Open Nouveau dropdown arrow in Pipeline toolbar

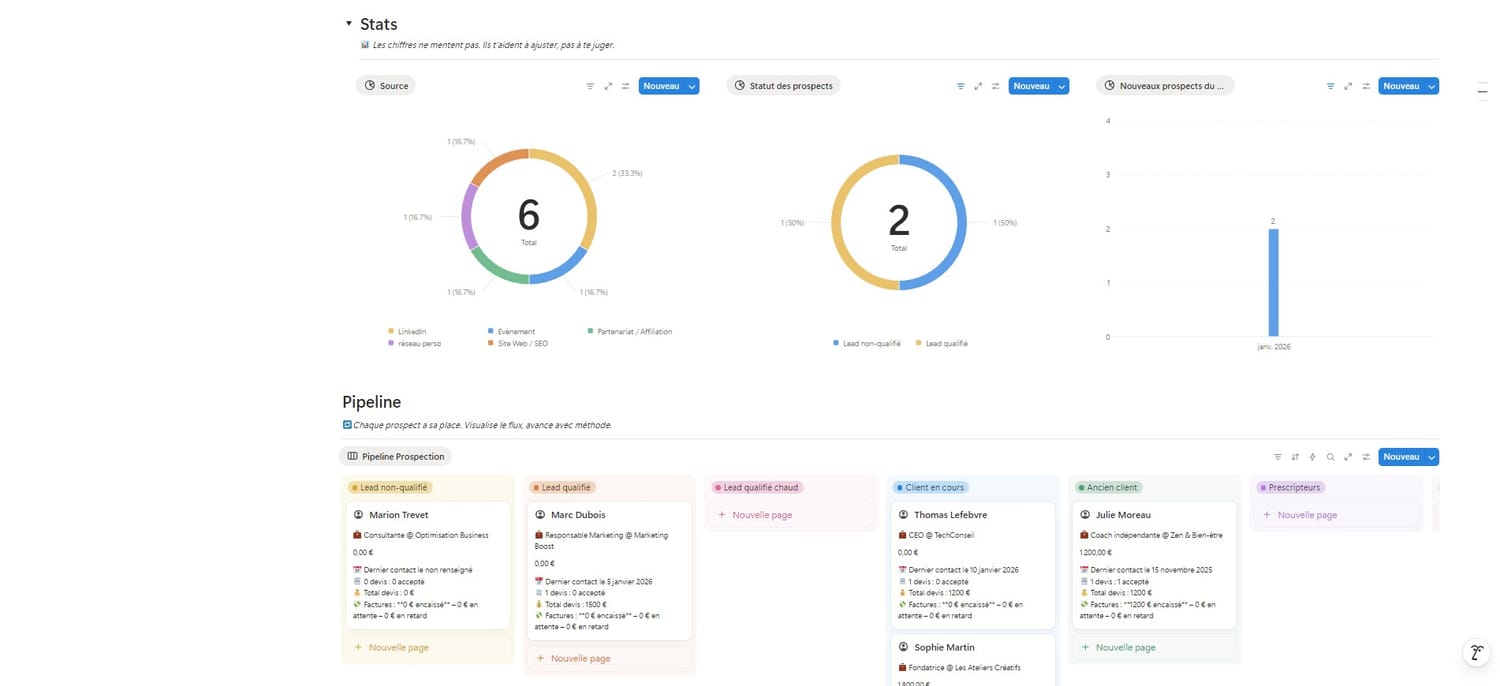click(x=1432, y=457)
